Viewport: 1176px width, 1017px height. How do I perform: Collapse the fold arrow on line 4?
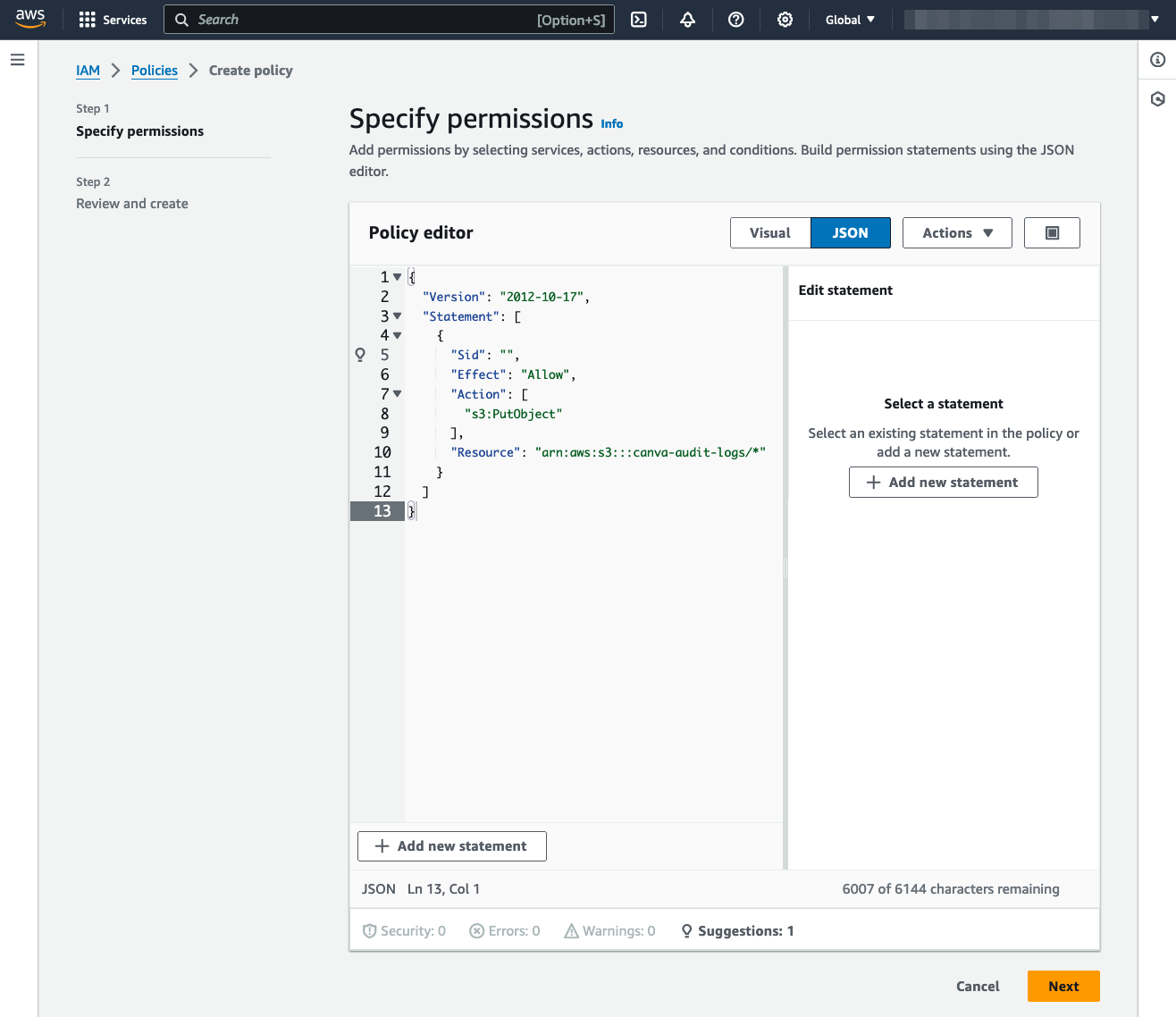398,336
